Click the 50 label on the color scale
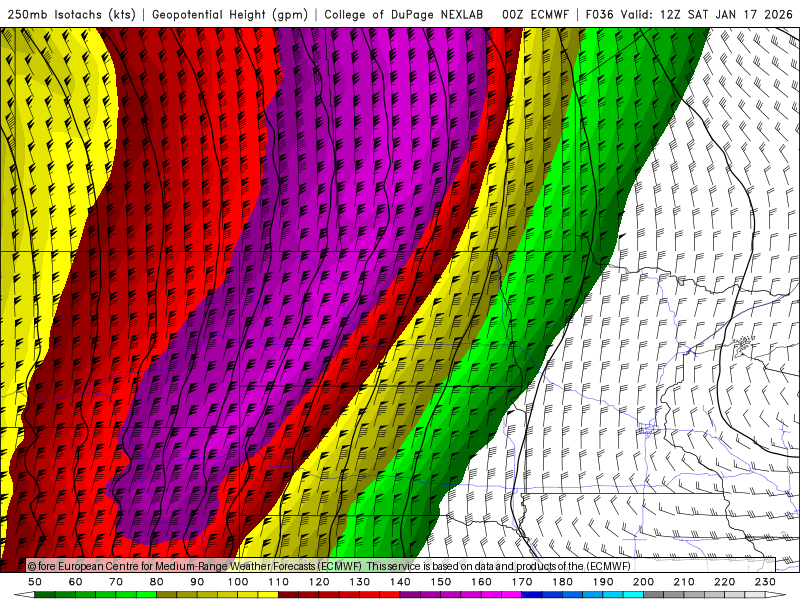800x600 pixels. 35,582
